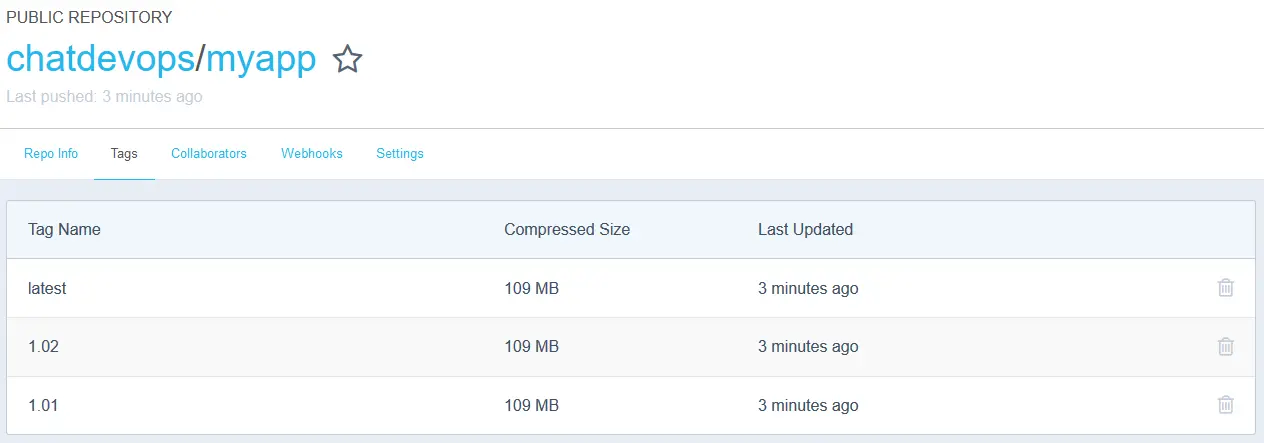Viewport: 1264px width, 443px height.
Task: Click the Last pushed timestamp text
Action: click(x=104, y=97)
